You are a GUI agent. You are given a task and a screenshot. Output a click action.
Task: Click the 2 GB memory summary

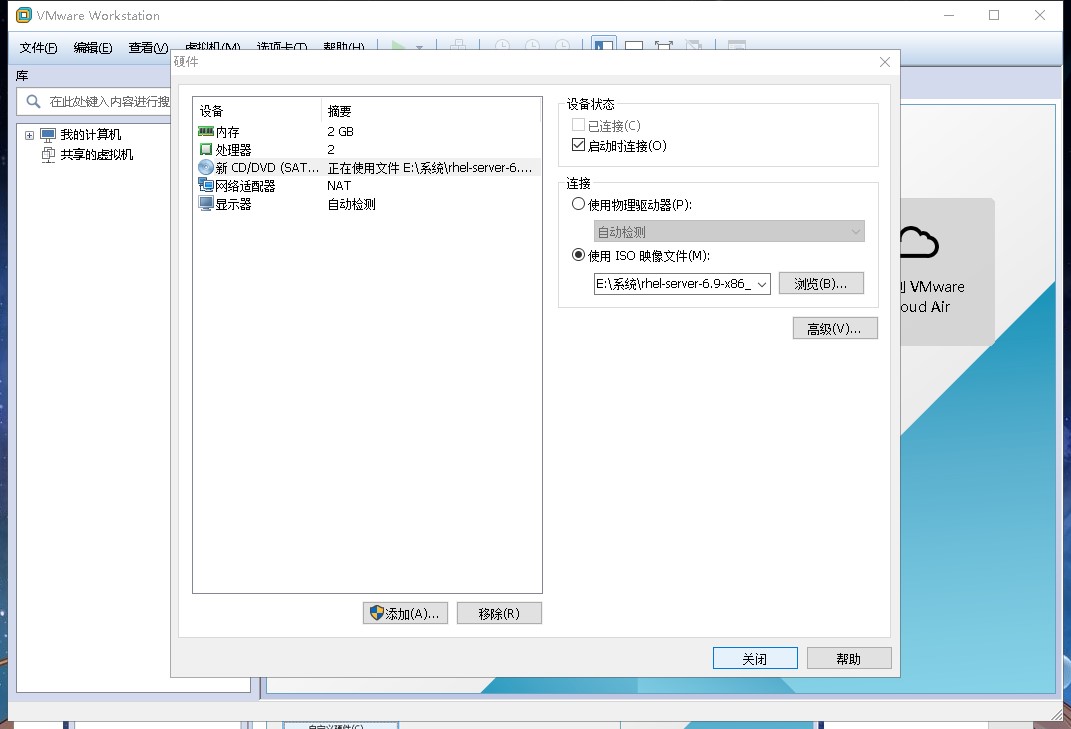(x=340, y=131)
